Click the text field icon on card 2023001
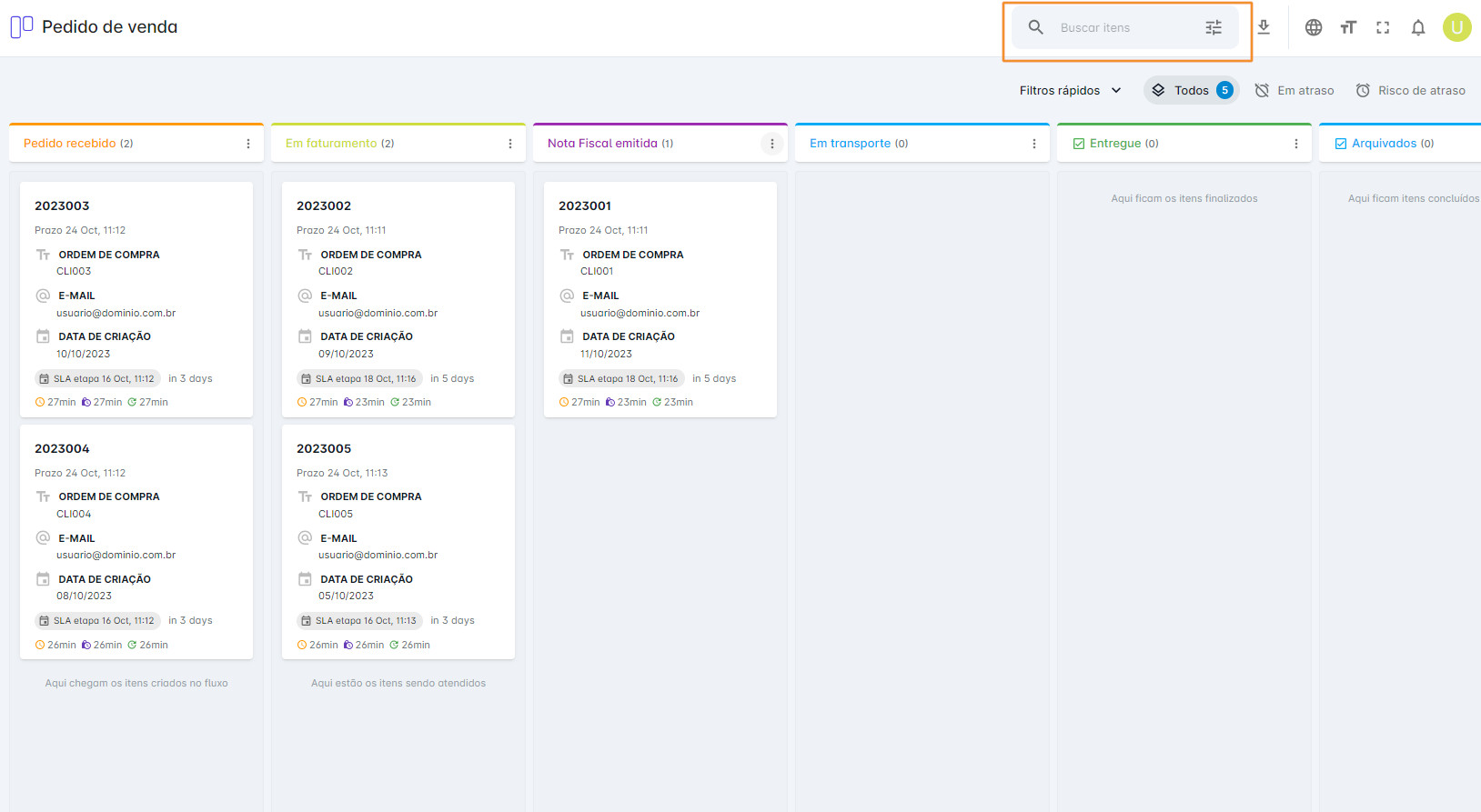This screenshot has height=812, width=1481. [567, 255]
